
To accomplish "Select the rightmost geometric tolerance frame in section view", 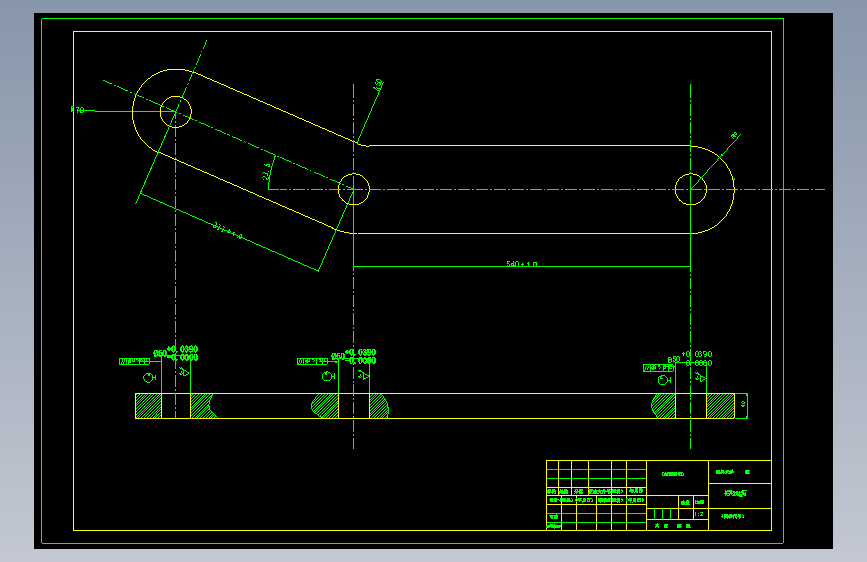I will click(659, 368).
